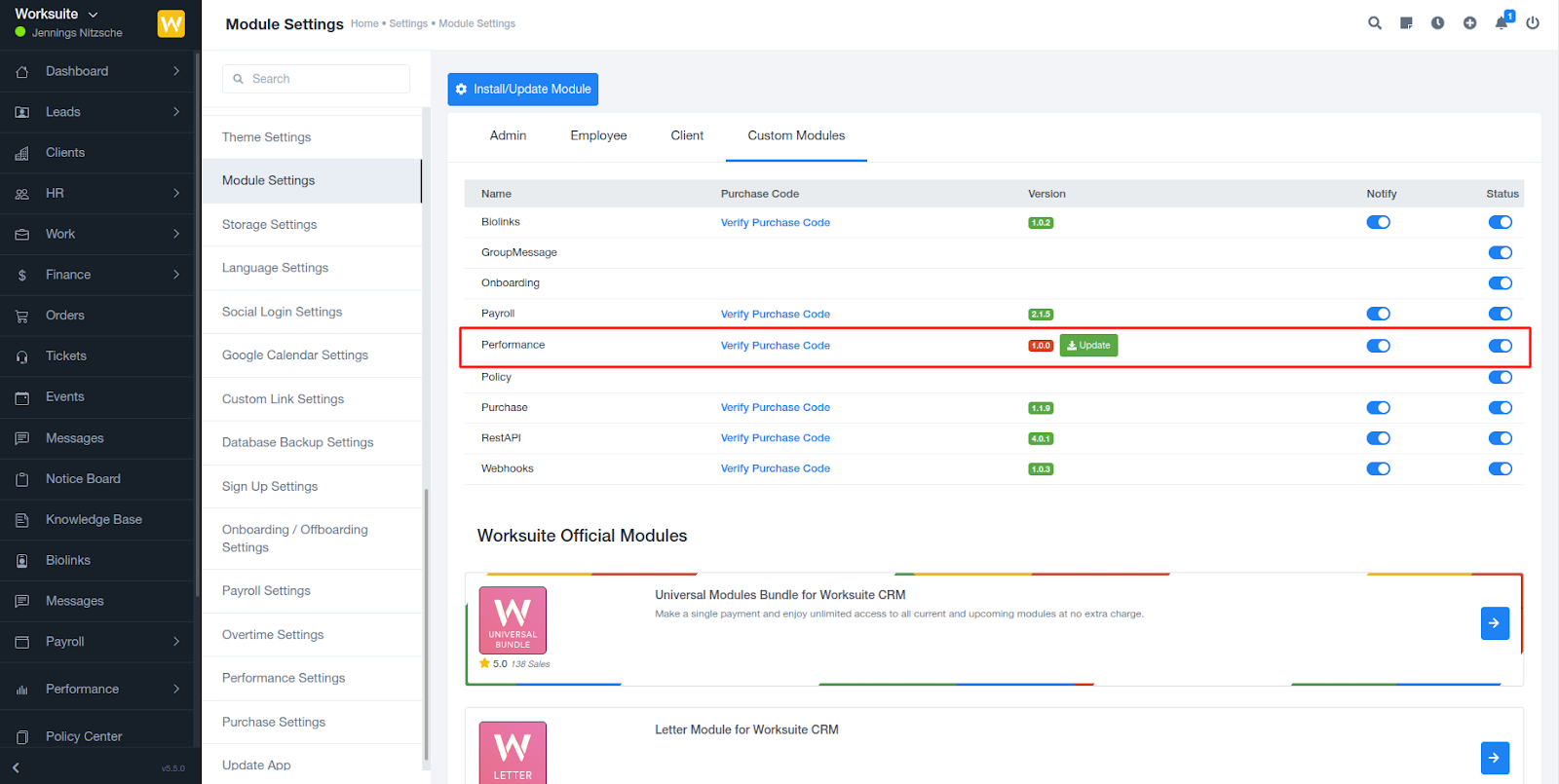Image resolution: width=1559 pixels, height=784 pixels.
Task: Expand the Worksuite company dropdown
Action: (94, 15)
